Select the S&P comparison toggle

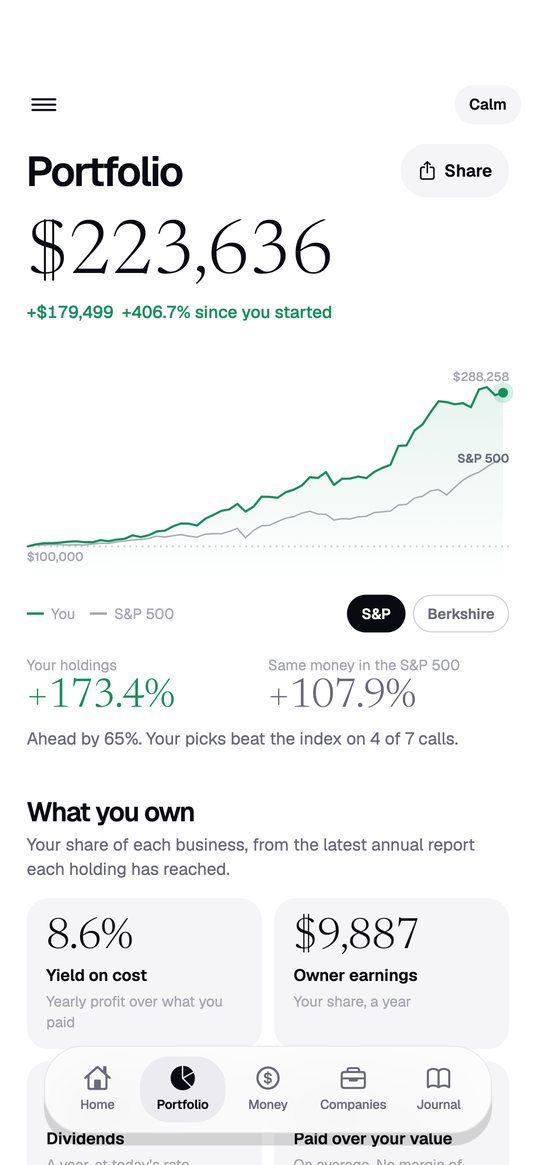[x=376, y=614]
